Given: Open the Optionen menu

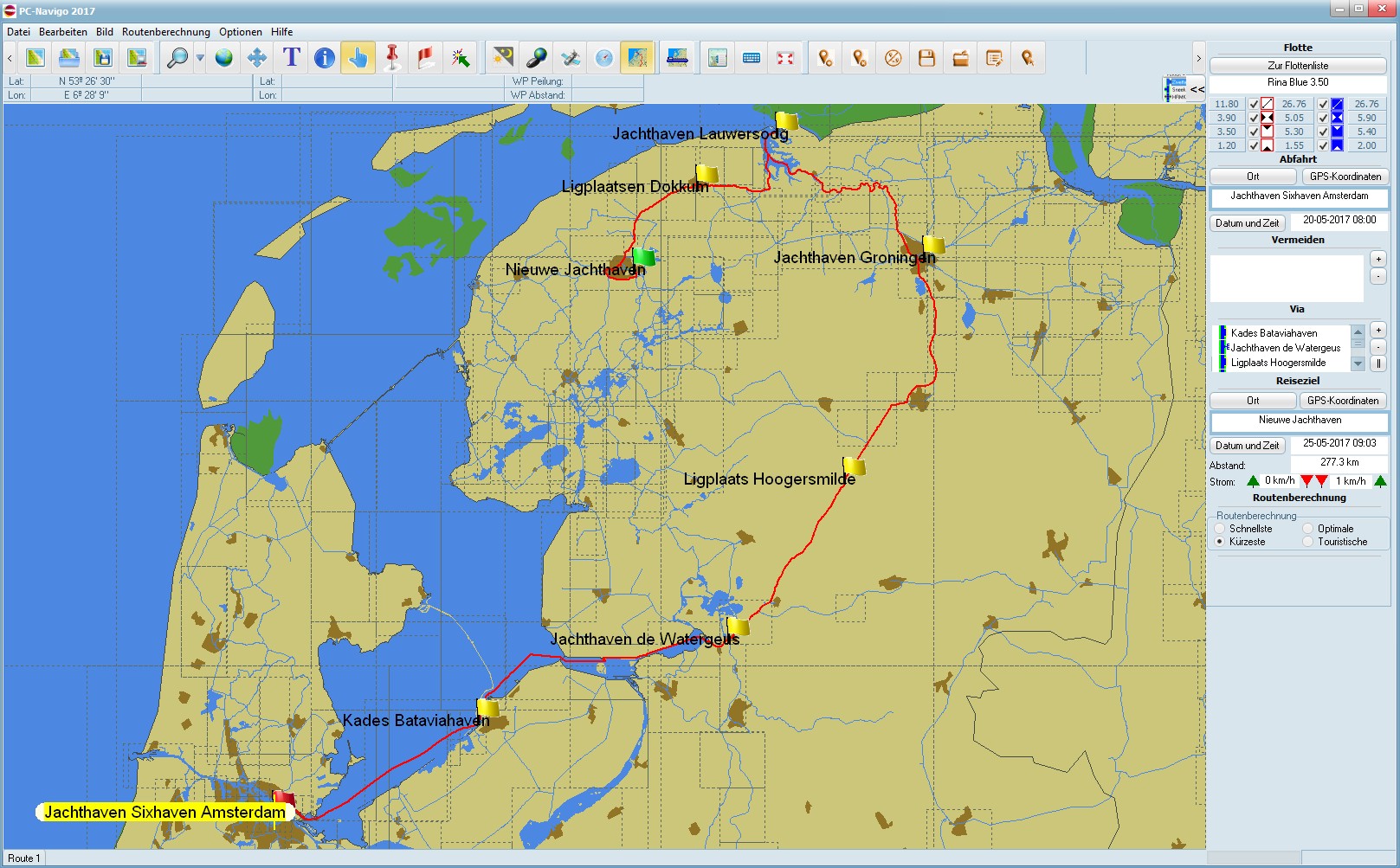Looking at the screenshot, I should [x=240, y=32].
